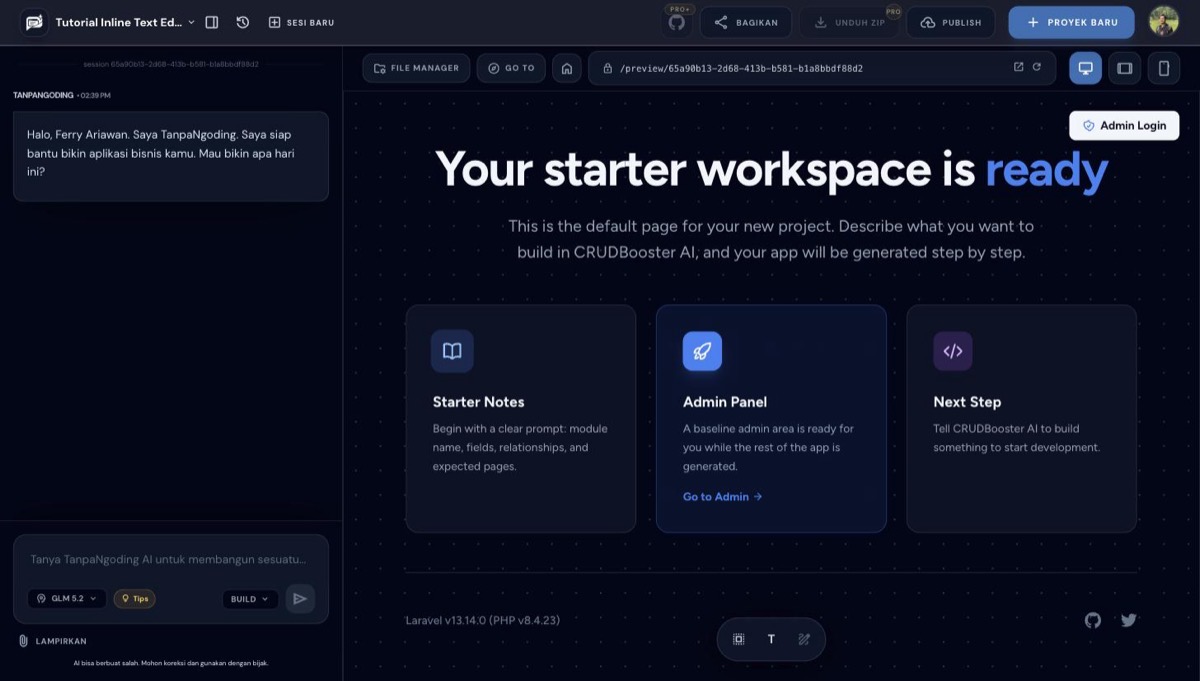Open the GitHub icon in preview footer
This screenshot has height=681, width=1200.
pyautogui.click(x=1093, y=620)
